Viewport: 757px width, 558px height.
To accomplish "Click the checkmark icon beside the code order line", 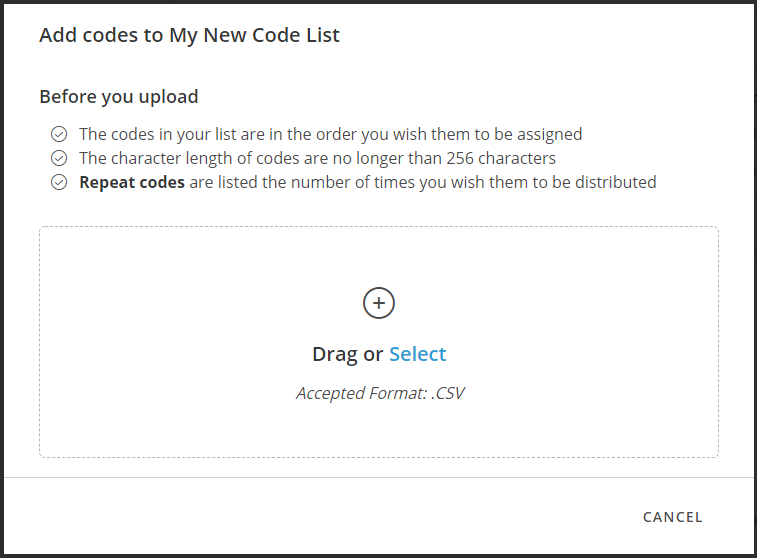I will click(59, 134).
